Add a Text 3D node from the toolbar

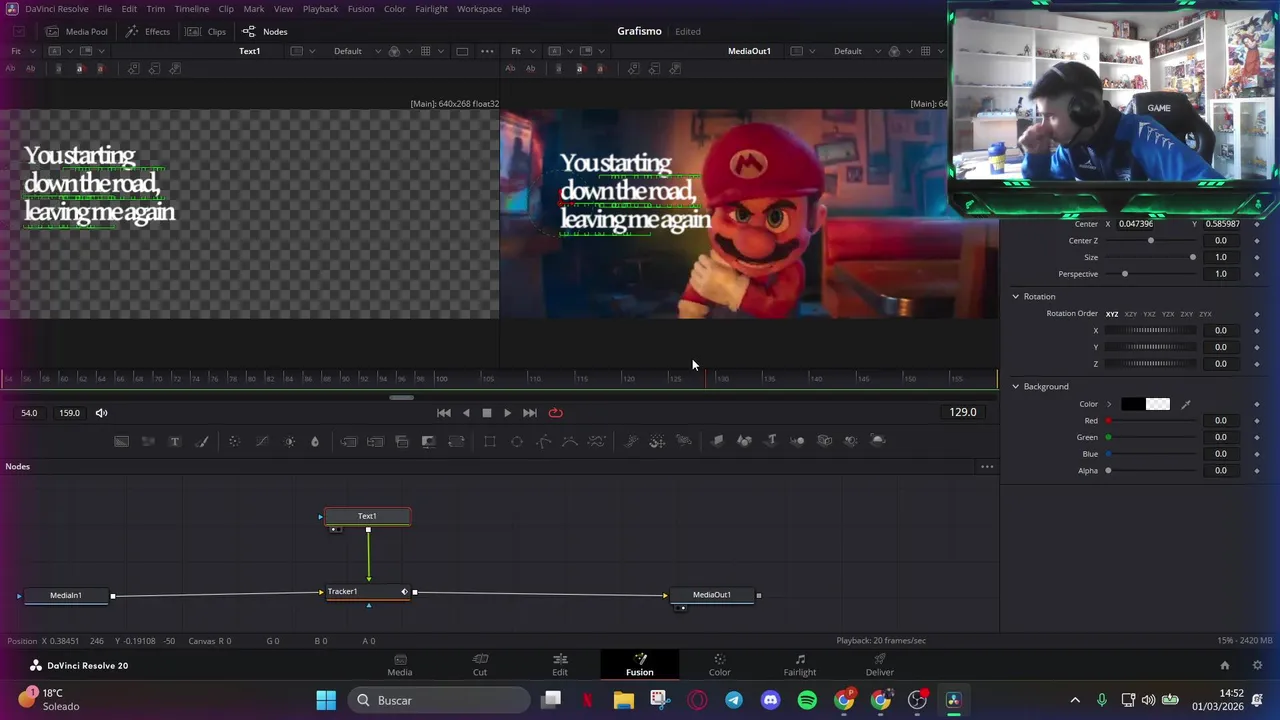[x=771, y=441]
